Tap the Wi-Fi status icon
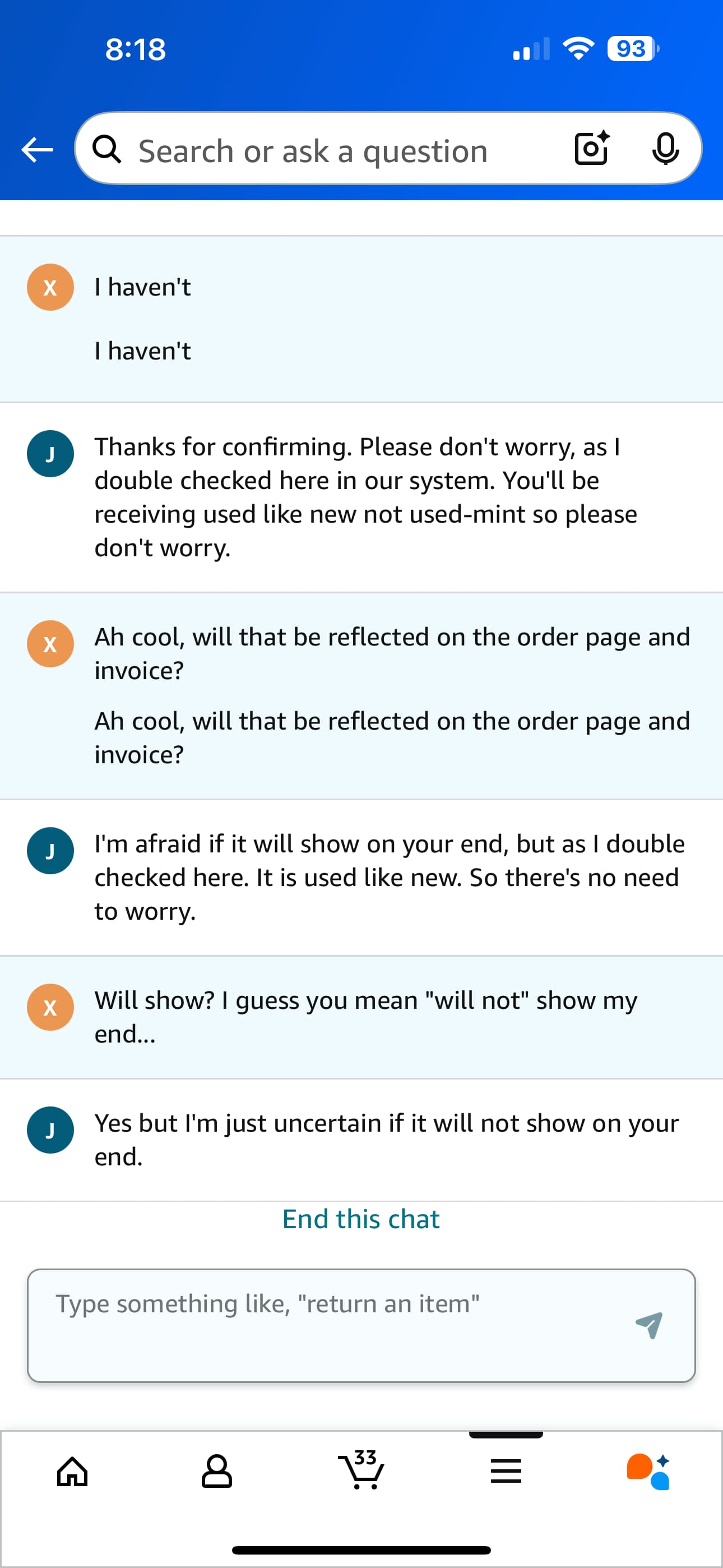Viewport: 723px width, 1568px height. click(578, 49)
